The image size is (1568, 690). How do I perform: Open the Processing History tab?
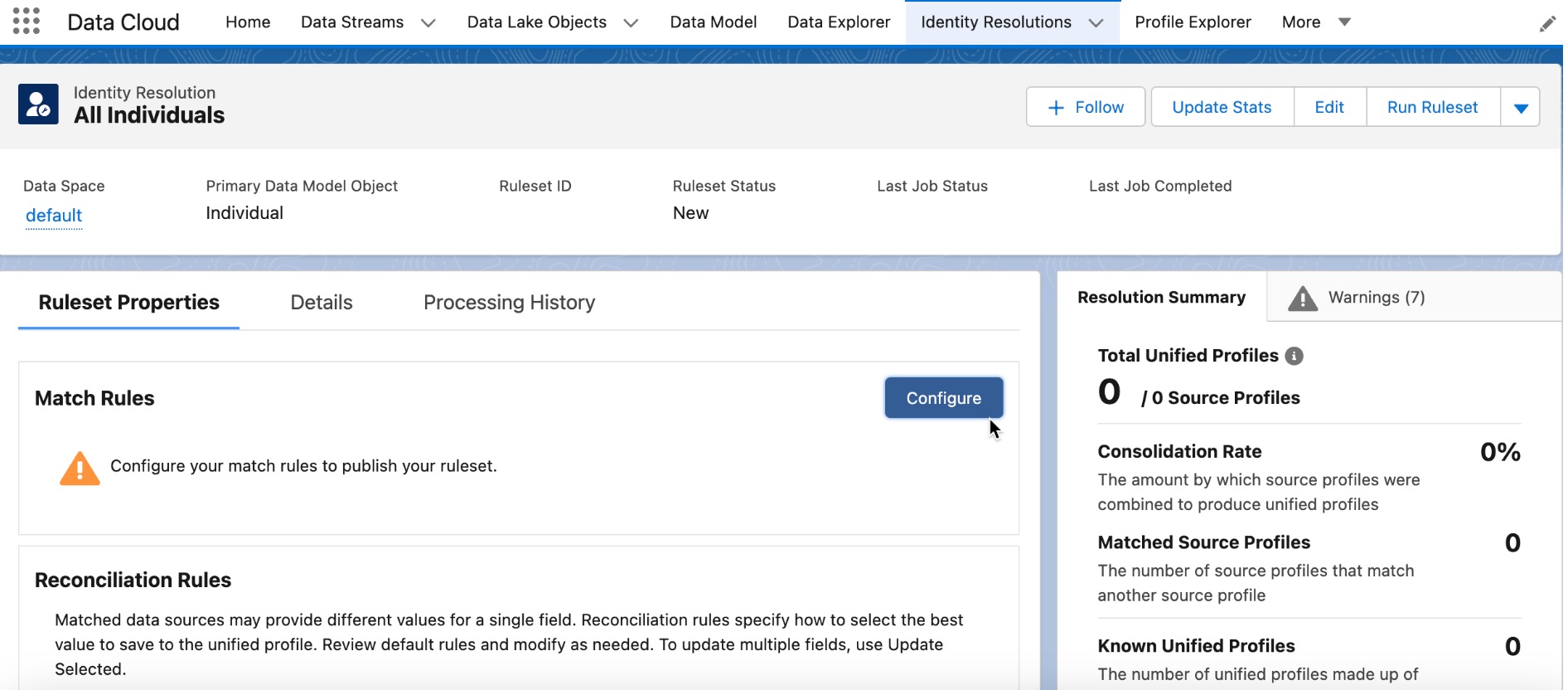[509, 303]
